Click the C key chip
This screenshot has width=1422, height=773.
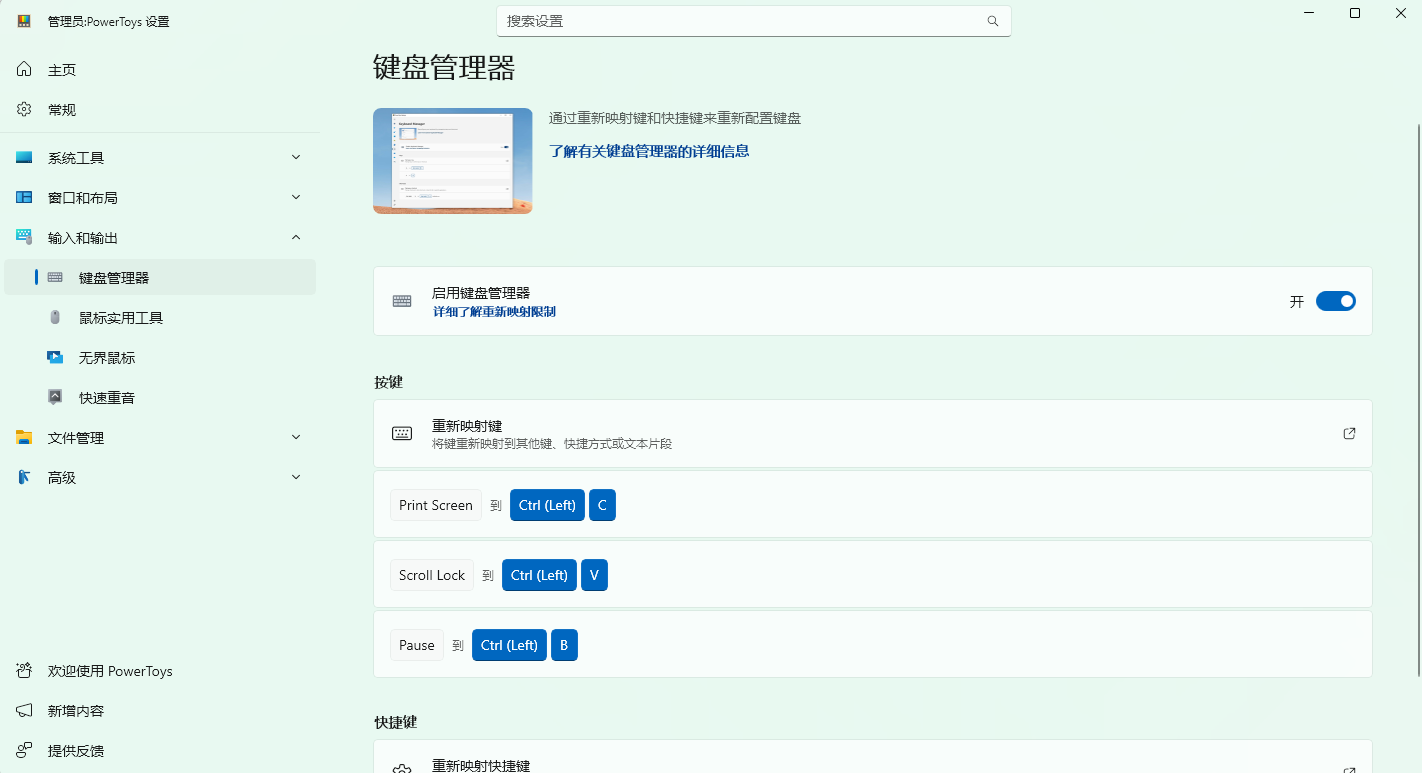(602, 505)
